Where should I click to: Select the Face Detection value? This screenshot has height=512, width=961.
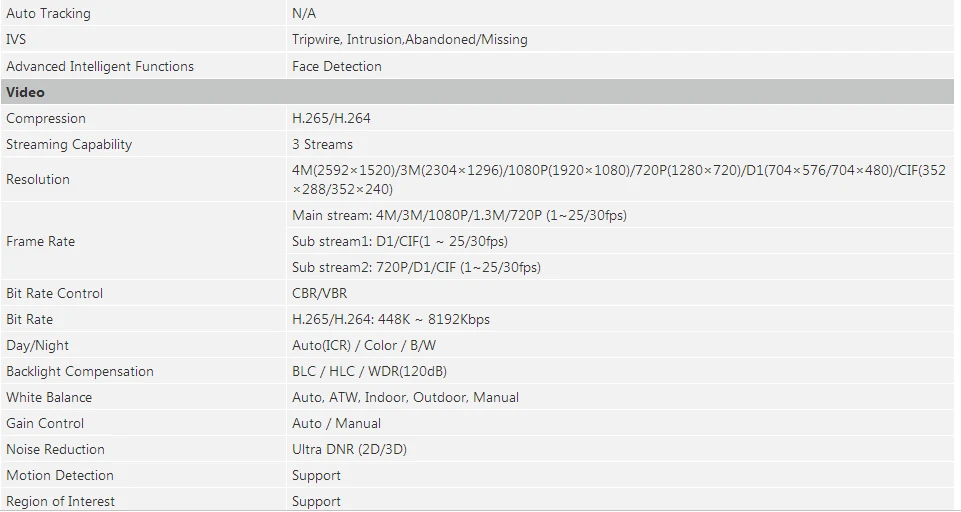tap(336, 66)
